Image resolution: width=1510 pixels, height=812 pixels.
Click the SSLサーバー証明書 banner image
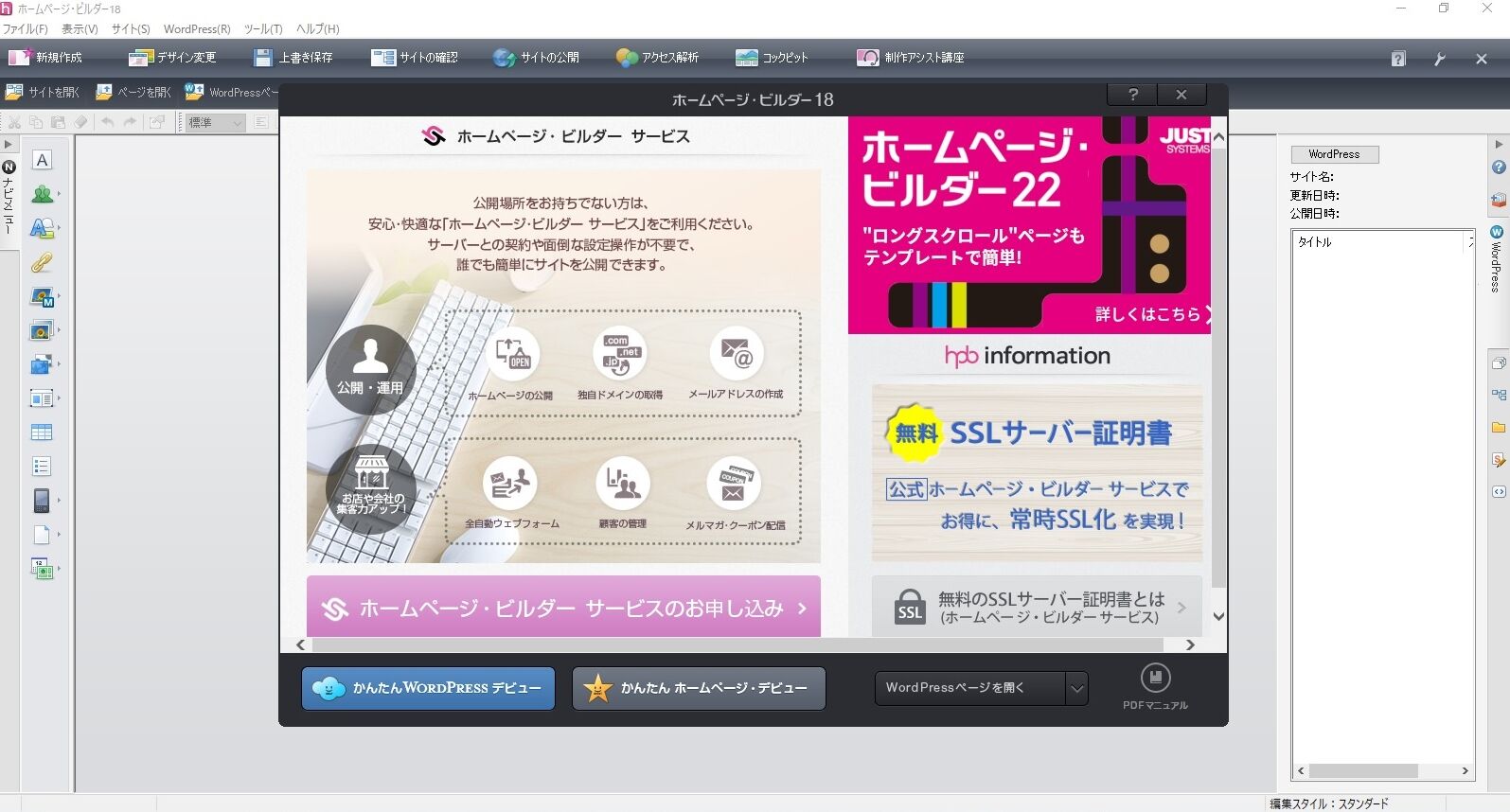(1037, 473)
